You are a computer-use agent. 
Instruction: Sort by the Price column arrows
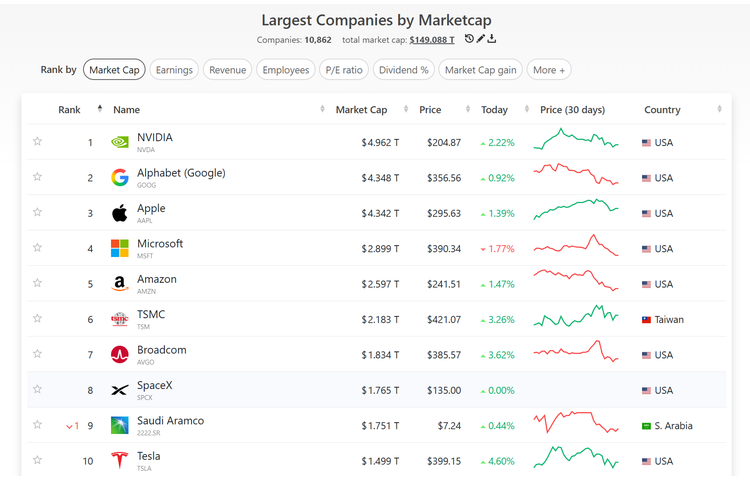(x=468, y=109)
